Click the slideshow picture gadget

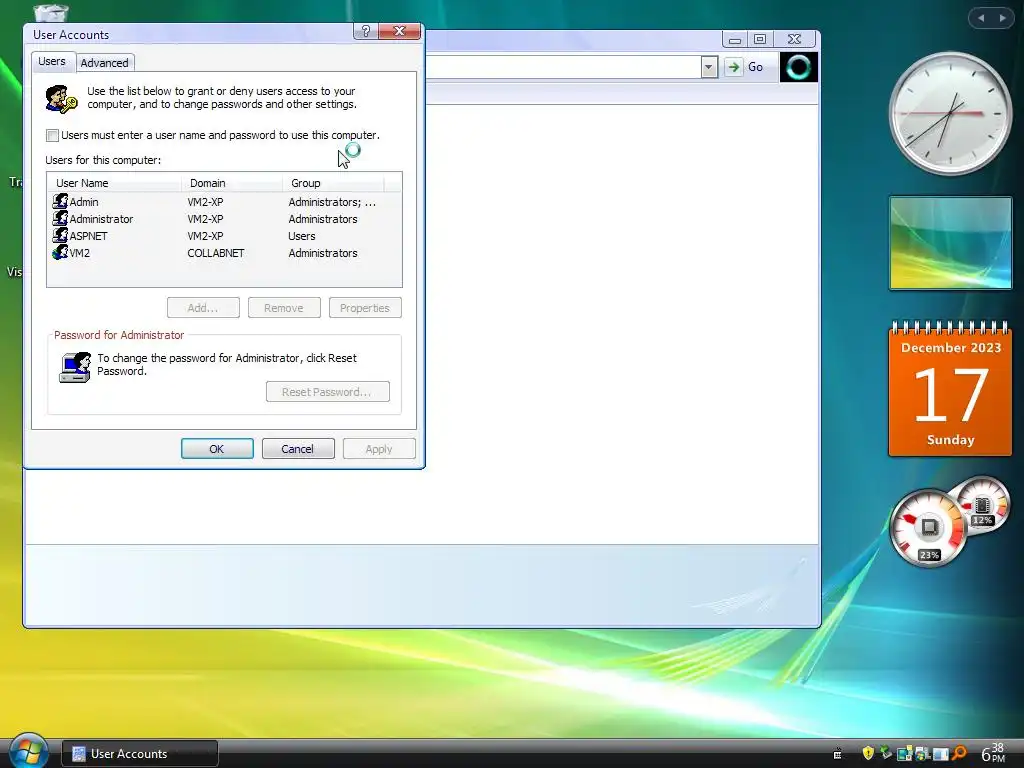tap(950, 243)
